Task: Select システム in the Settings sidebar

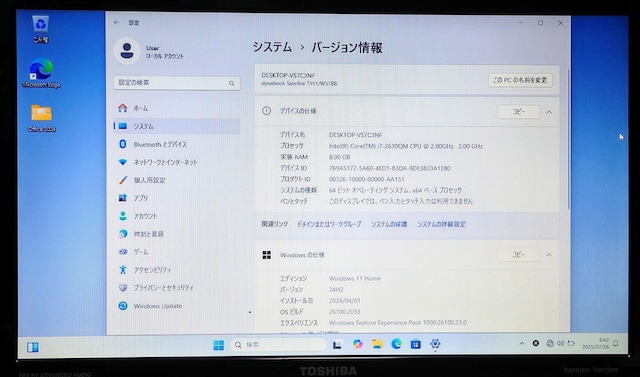Action: (176, 126)
